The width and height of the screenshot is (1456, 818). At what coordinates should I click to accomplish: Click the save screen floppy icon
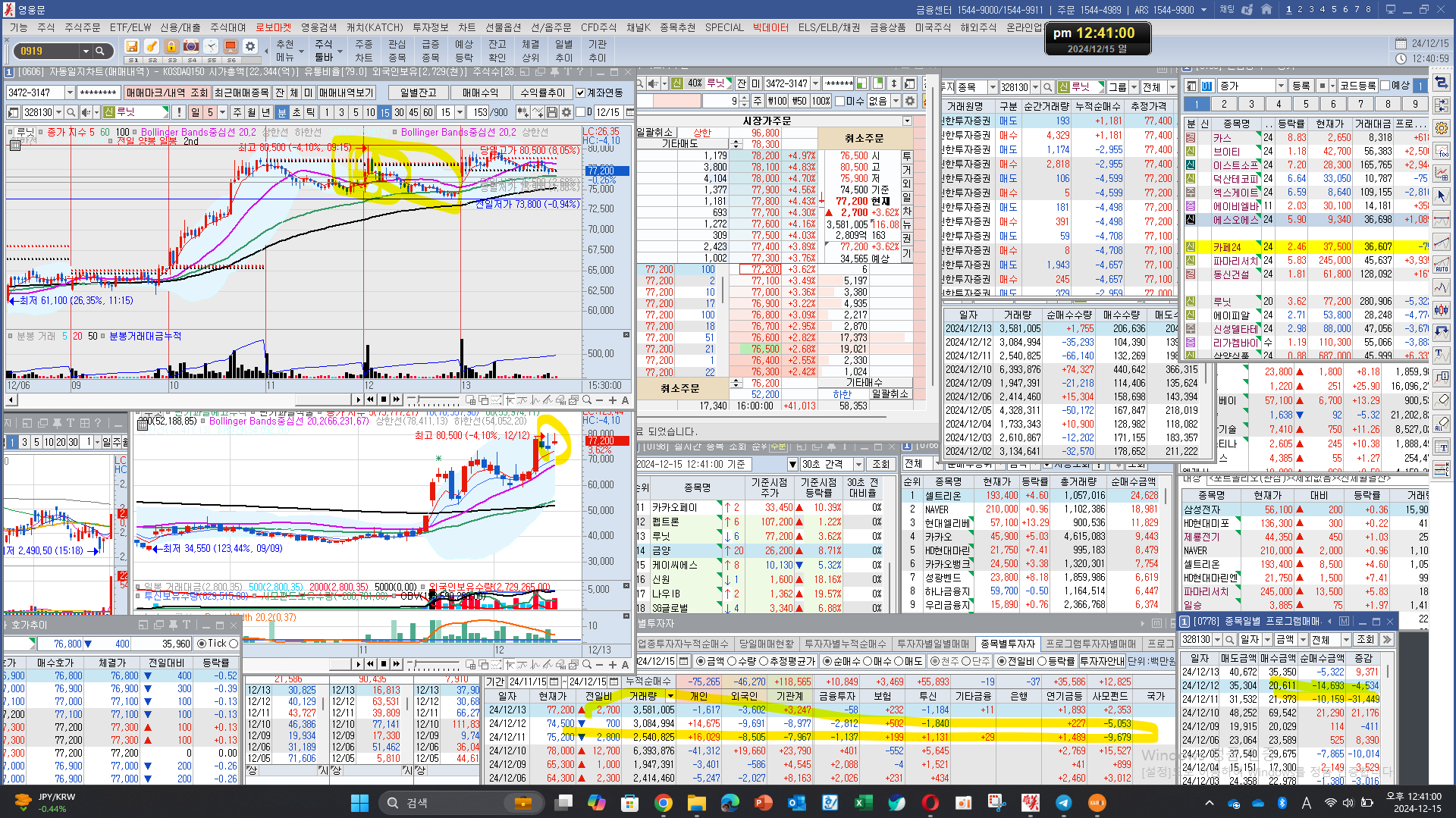point(132,47)
